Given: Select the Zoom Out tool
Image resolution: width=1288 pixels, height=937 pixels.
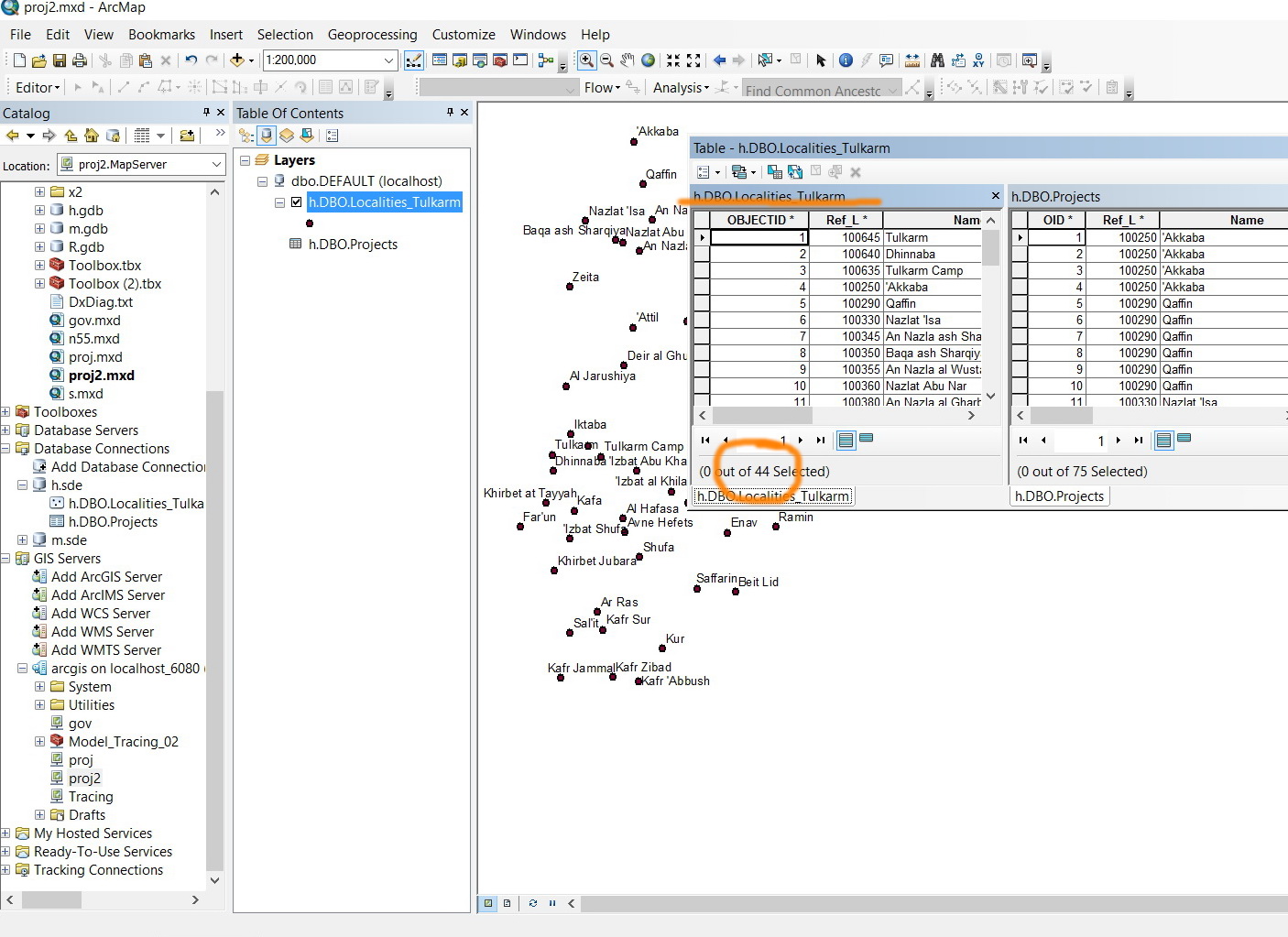Looking at the screenshot, I should coord(606,60).
